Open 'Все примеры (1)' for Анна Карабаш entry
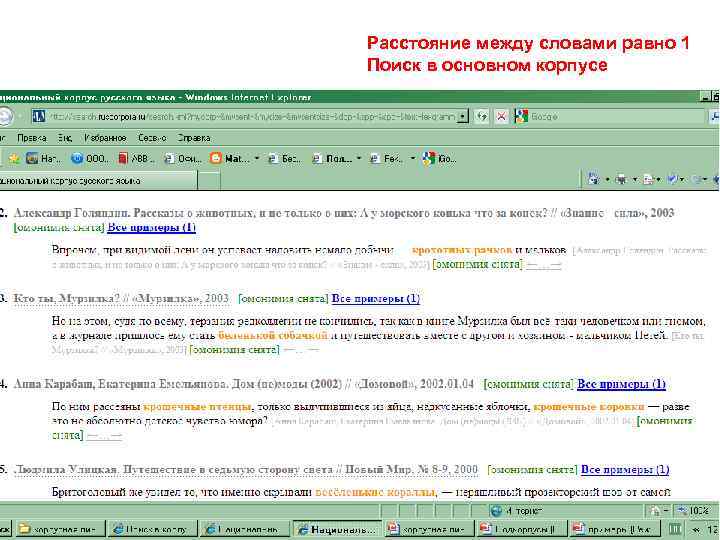 [621, 384]
